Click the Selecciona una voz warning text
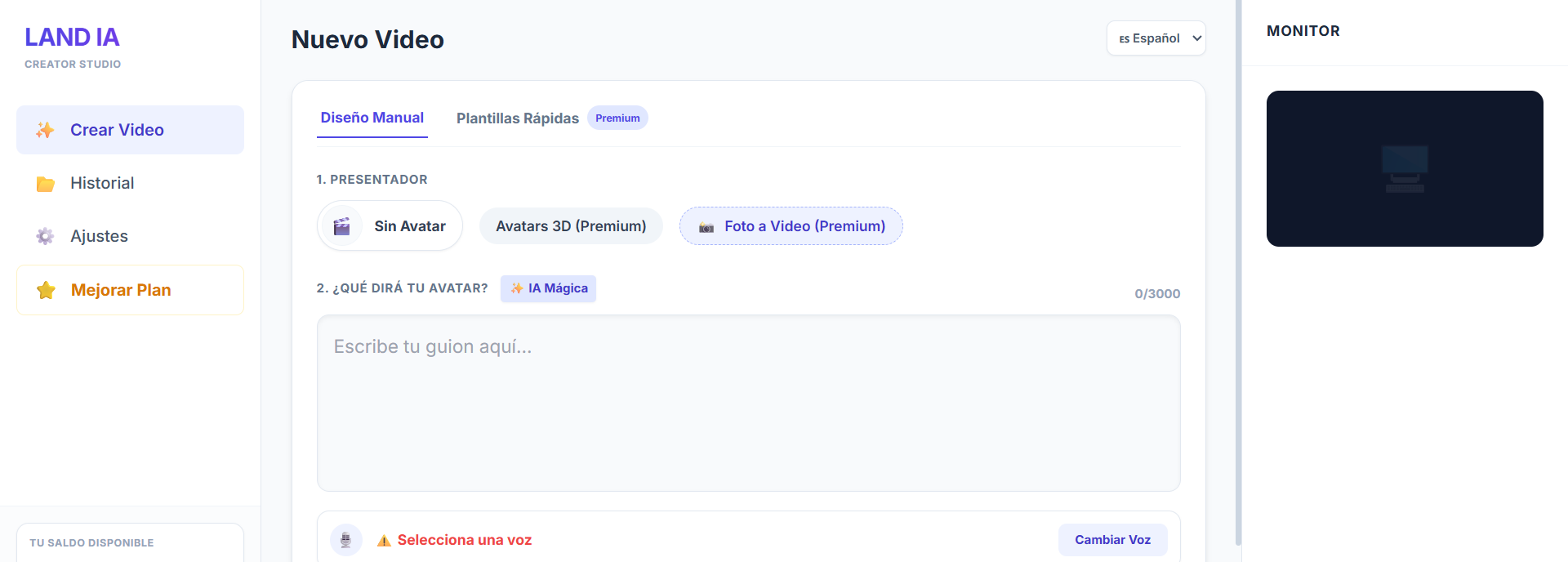This screenshot has width=1568, height=562. pos(465,540)
